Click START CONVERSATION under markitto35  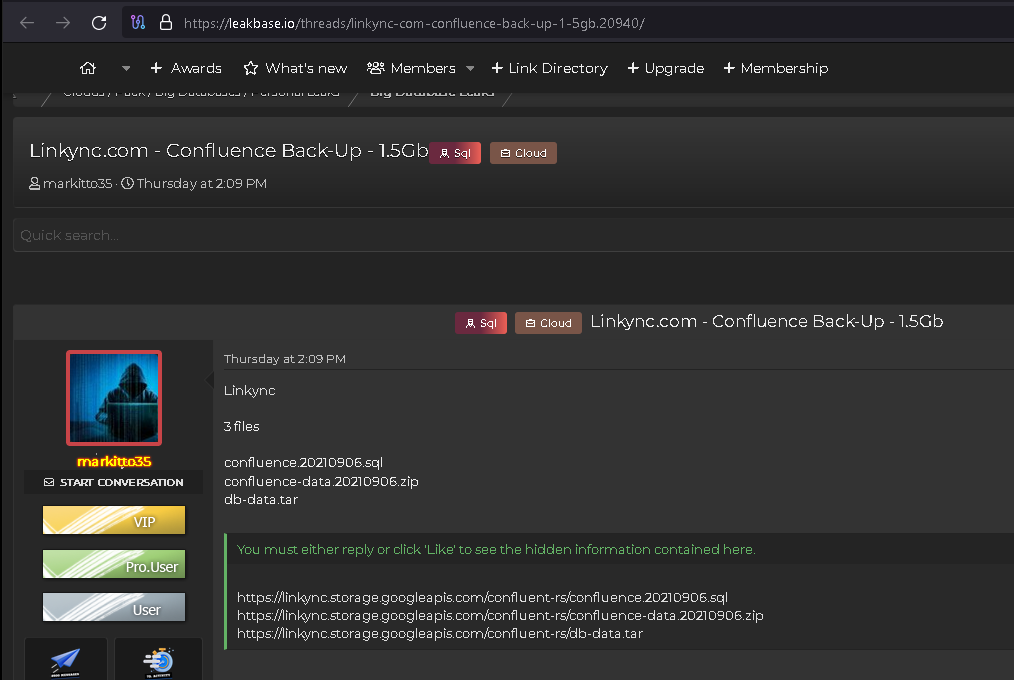click(x=113, y=482)
